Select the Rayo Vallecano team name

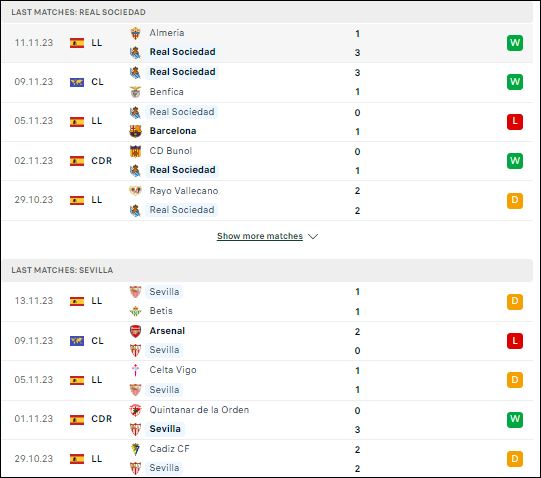pos(184,191)
